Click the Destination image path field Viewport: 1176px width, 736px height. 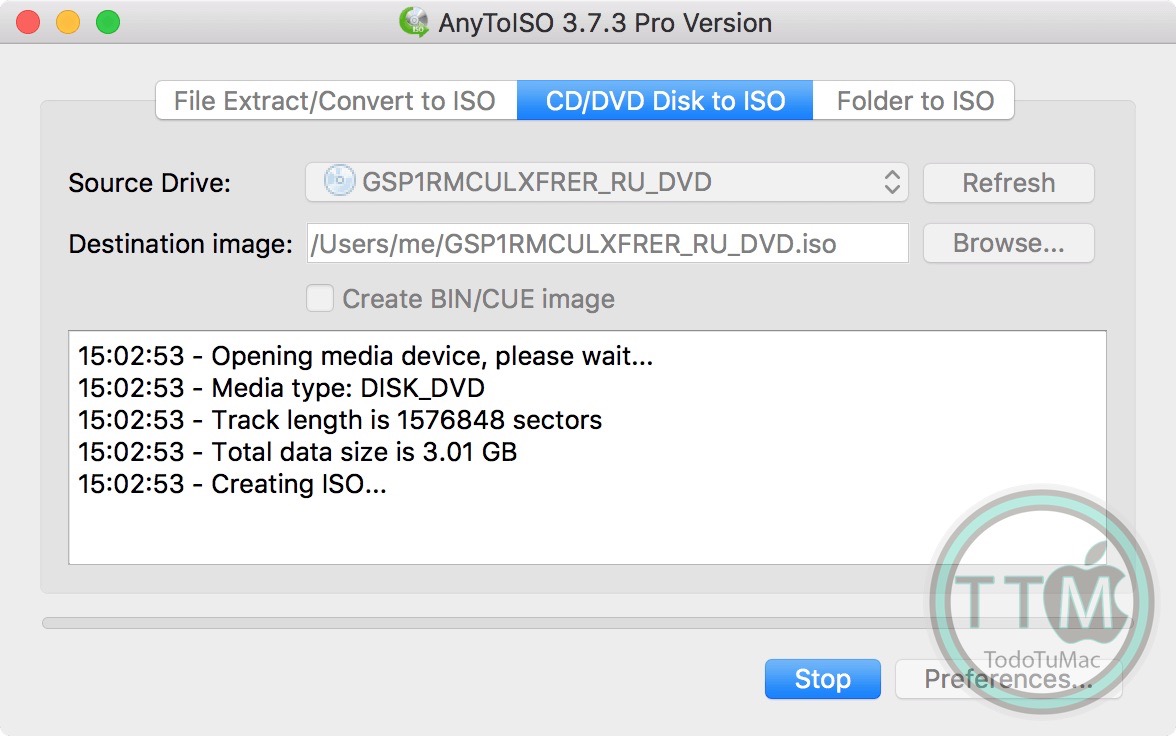[607, 243]
